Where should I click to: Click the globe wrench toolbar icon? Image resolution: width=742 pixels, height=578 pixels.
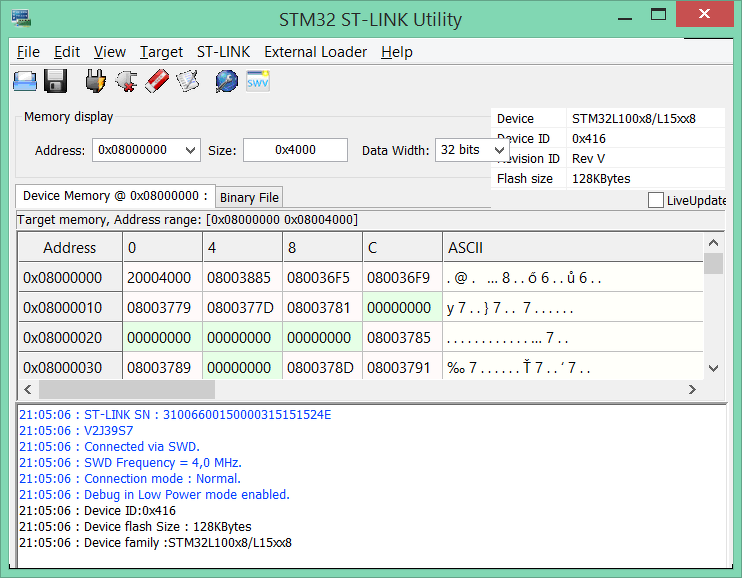click(227, 81)
